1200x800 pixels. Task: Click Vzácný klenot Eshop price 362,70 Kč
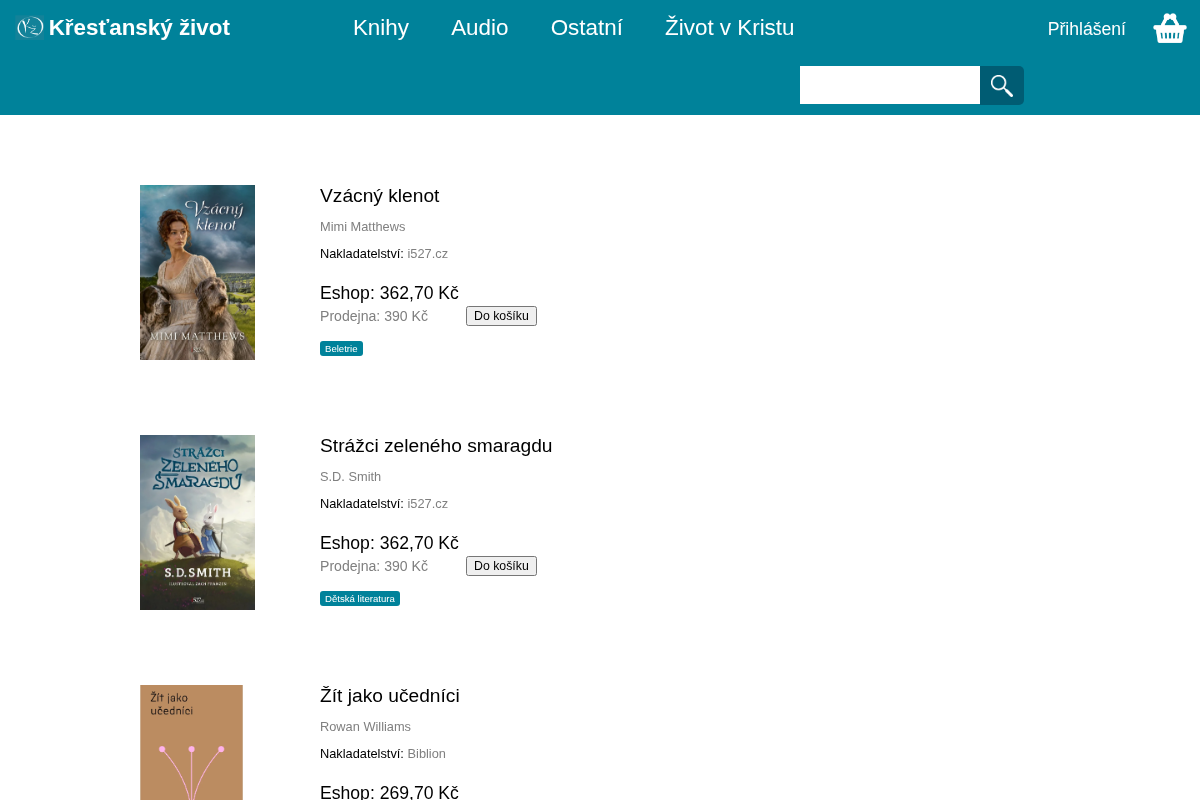(x=390, y=293)
